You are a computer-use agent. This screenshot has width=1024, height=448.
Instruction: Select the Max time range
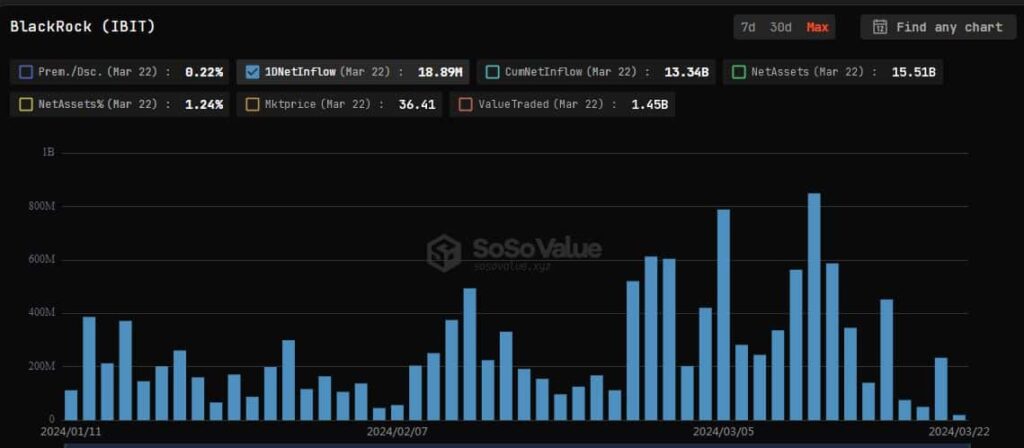tap(817, 27)
